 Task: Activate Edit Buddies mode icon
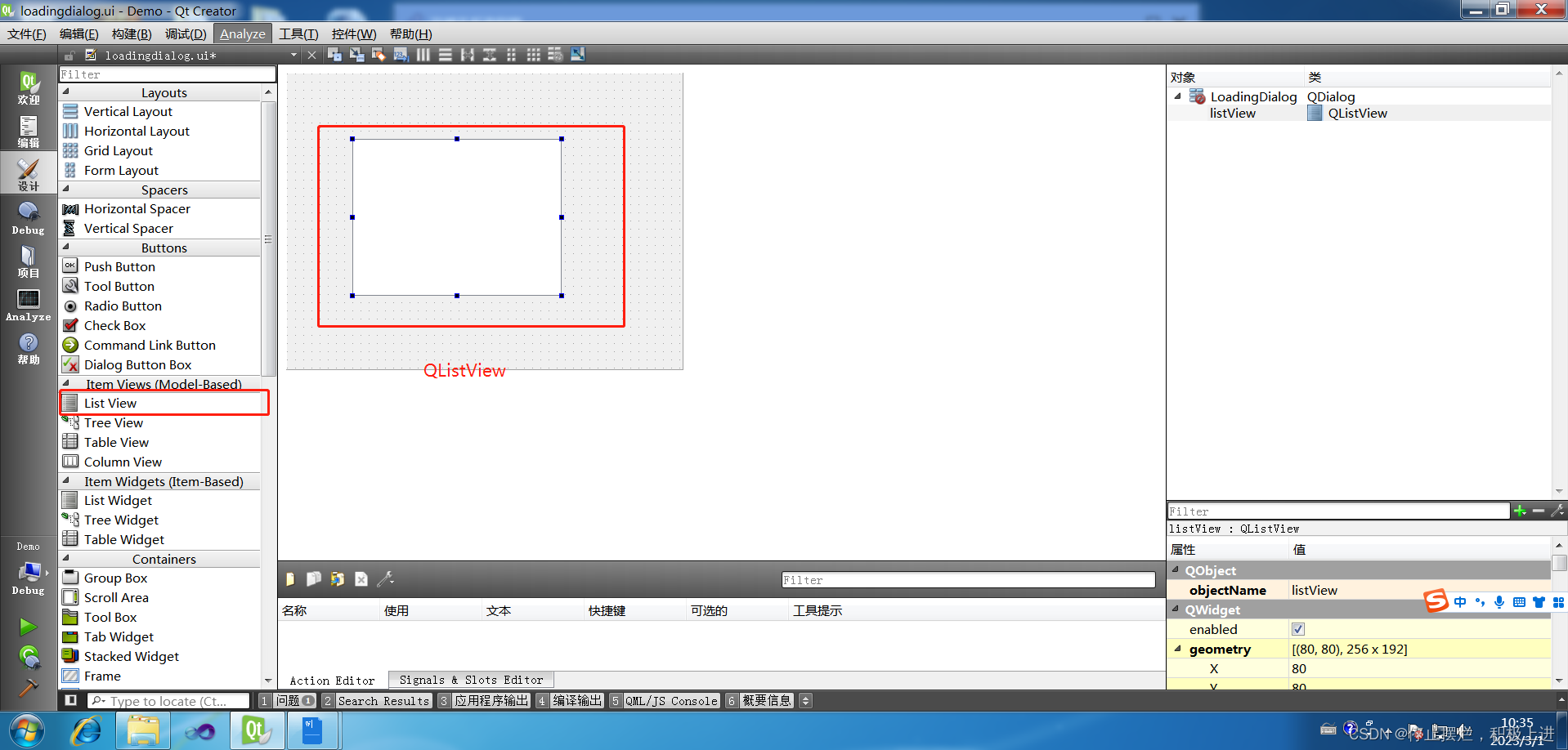coord(379,55)
